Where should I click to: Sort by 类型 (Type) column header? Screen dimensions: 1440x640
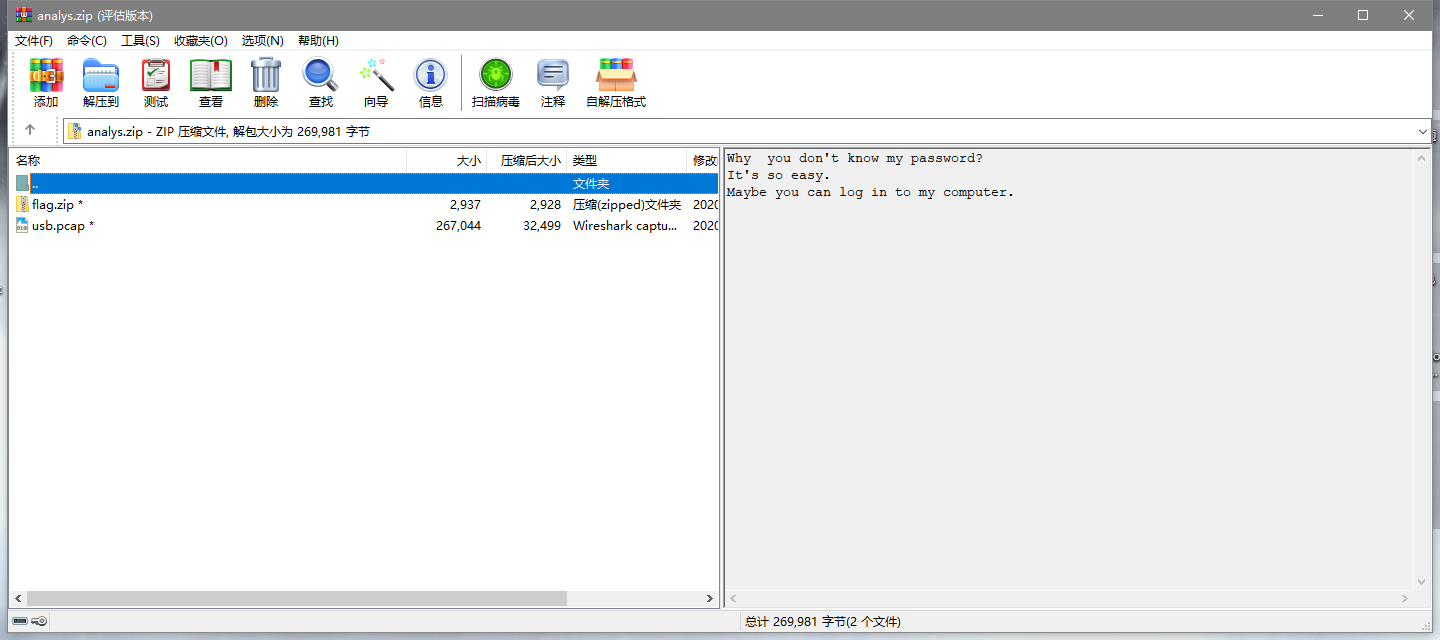[x=627, y=160]
